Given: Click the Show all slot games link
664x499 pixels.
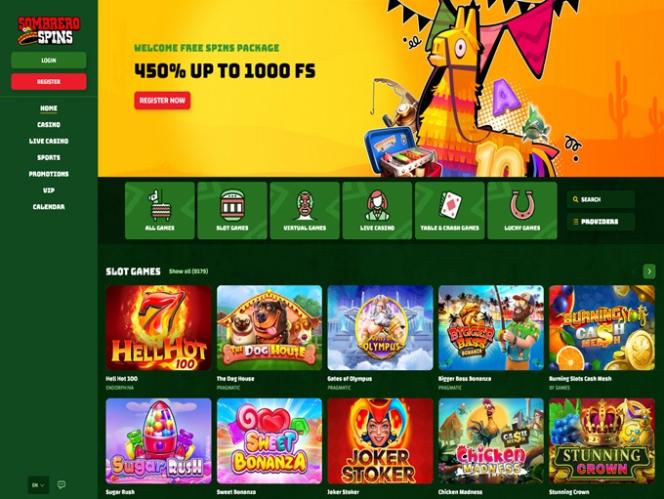Looking at the screenshot, I should coord(188,271).
